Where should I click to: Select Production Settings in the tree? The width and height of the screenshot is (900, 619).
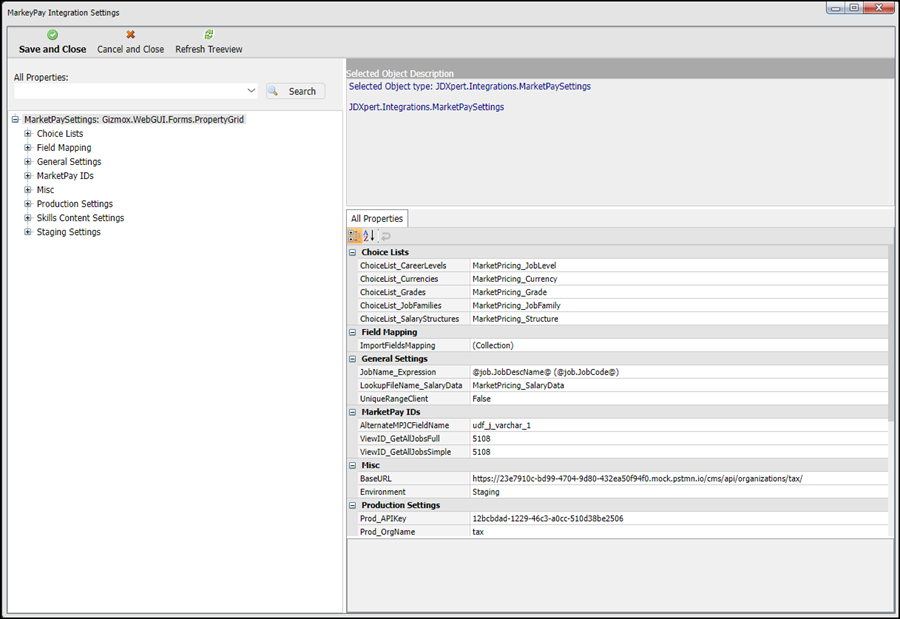point(75,204)
